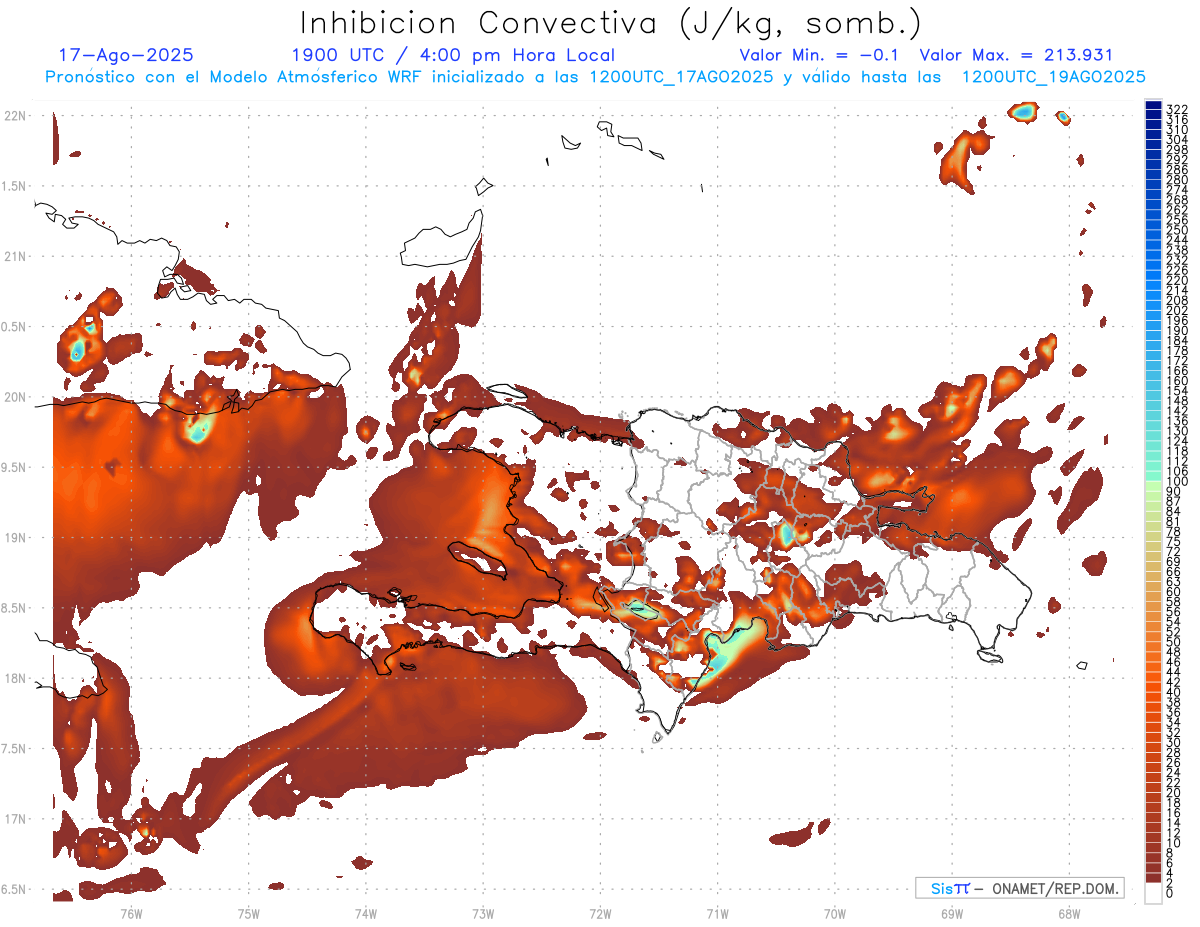This screenshot has width=1200, height=927.
Task: Select the date label "17-Ago-2025"
Action: (126, 55)
